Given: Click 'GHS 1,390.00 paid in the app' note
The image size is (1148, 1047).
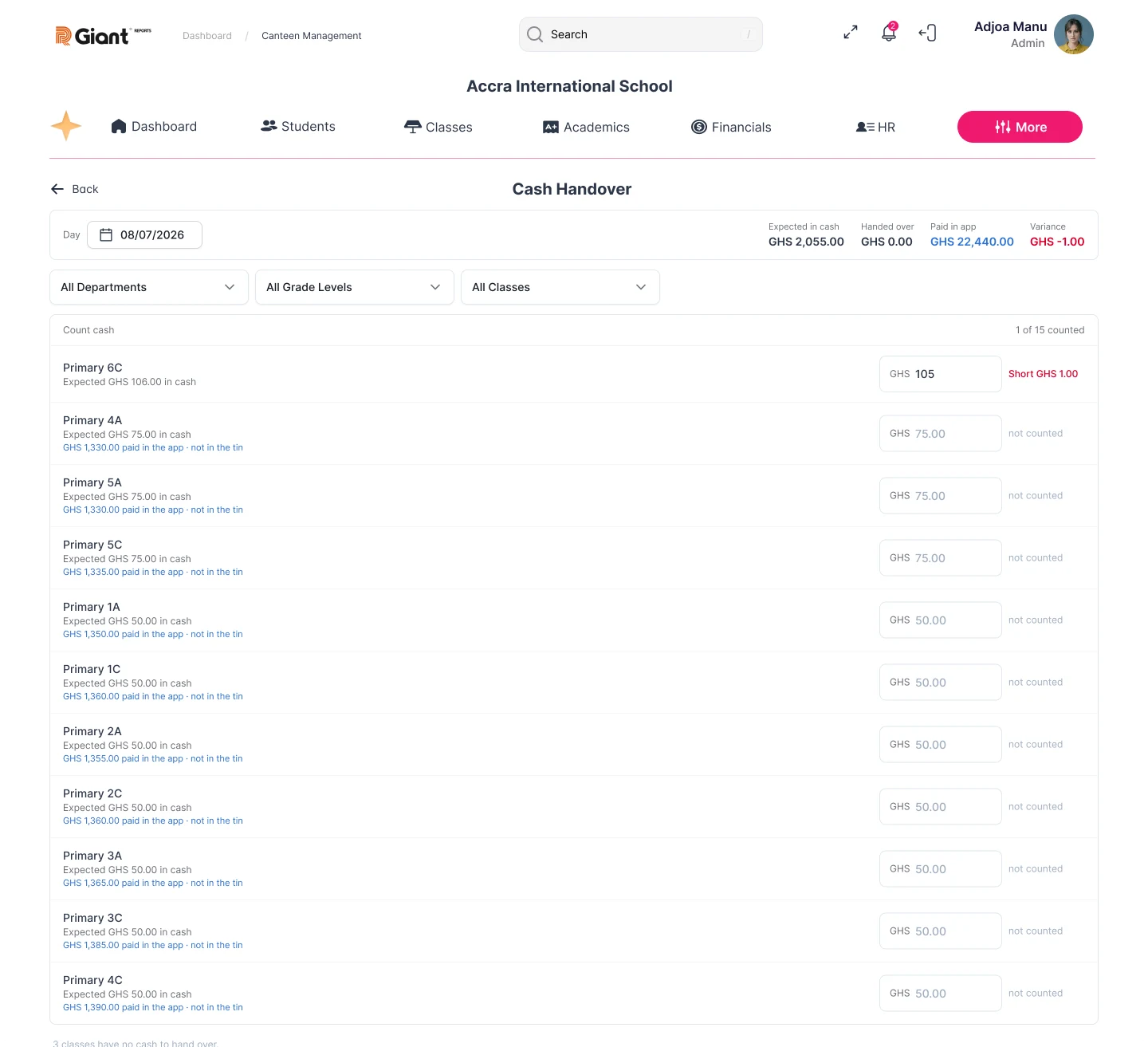Looking at the screenshot, I should [x=124, y=1008].
